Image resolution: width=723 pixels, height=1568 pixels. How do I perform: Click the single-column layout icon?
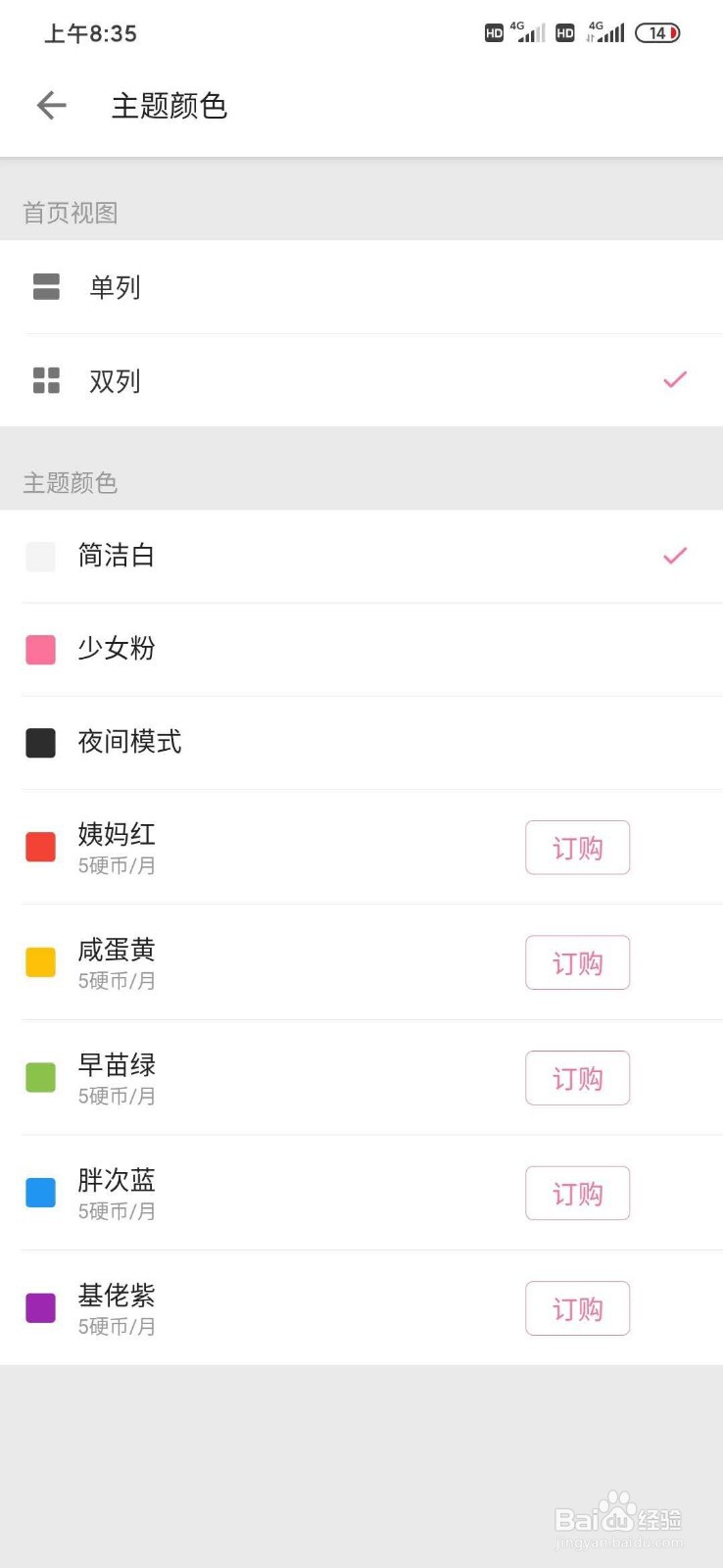coord(46,286)
